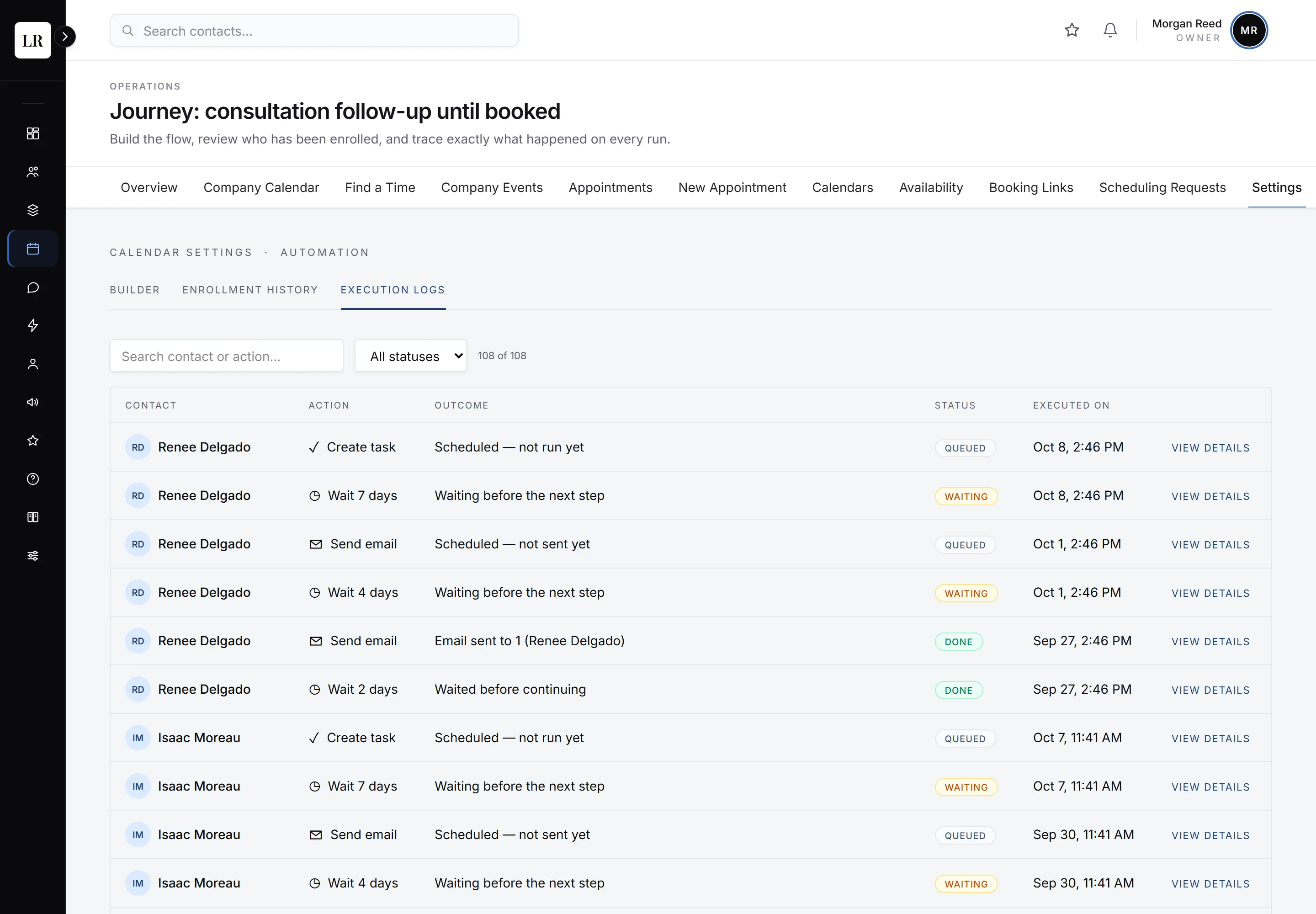This screenshot has width=1316, height=914.
Task: Open the All statuses dropdown
Action: tap(411, 356)
